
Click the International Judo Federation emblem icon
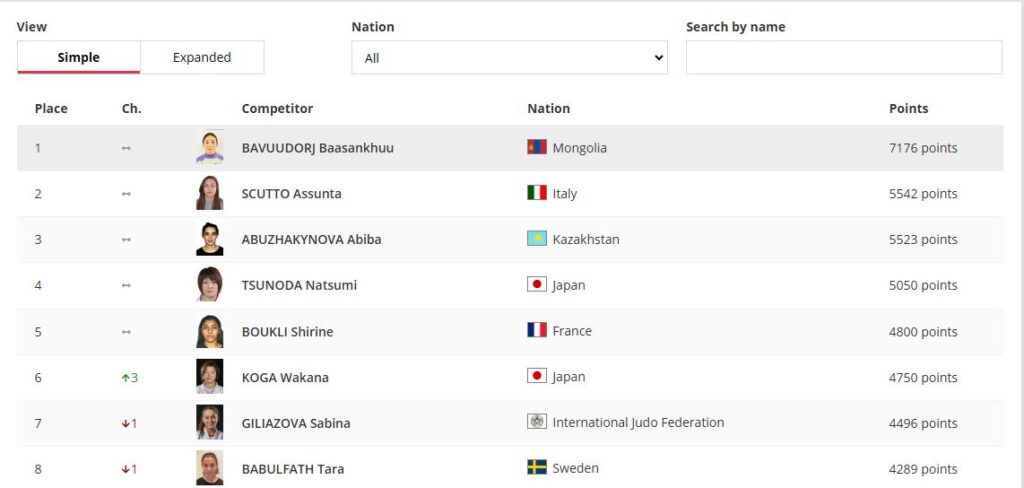(x=537, y=421)
